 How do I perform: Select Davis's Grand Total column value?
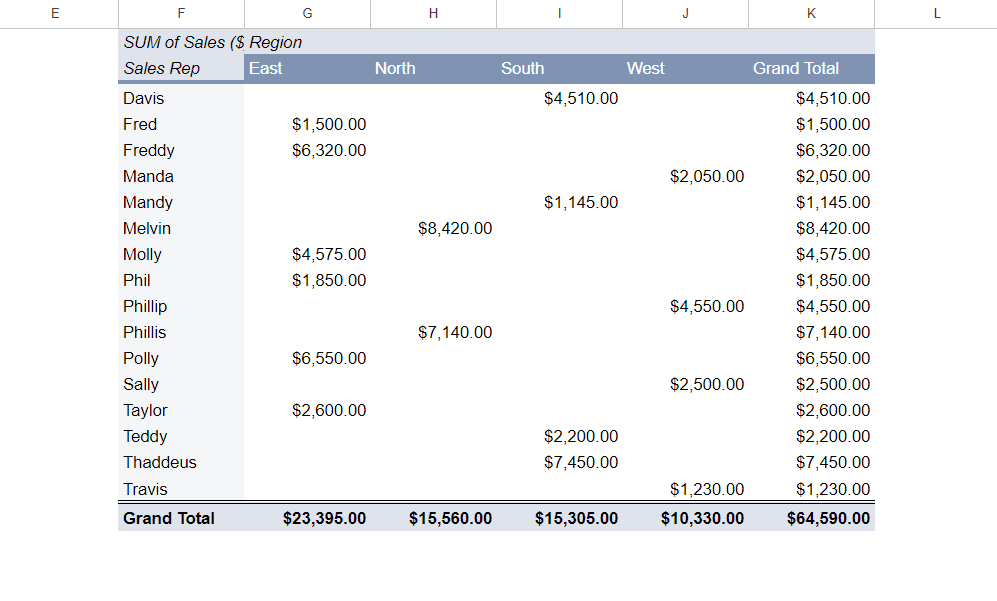coord(811,98)
